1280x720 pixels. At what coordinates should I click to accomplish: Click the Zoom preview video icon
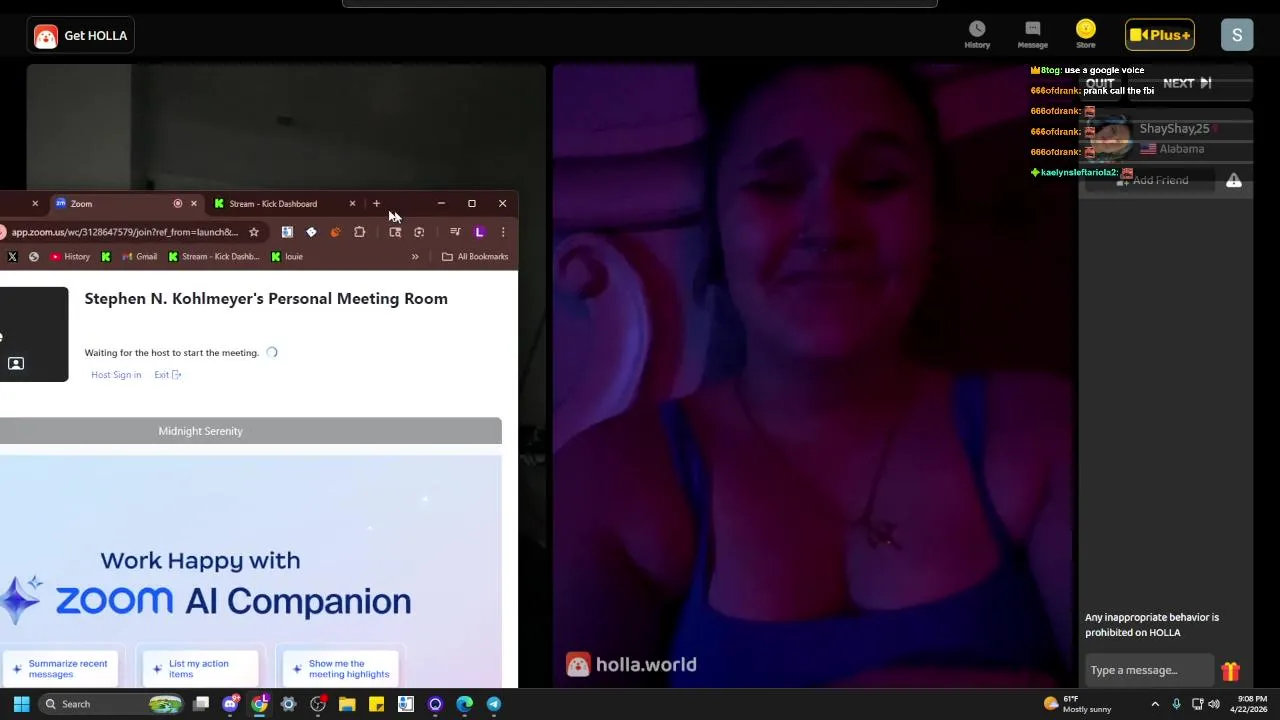click(16, 364)
